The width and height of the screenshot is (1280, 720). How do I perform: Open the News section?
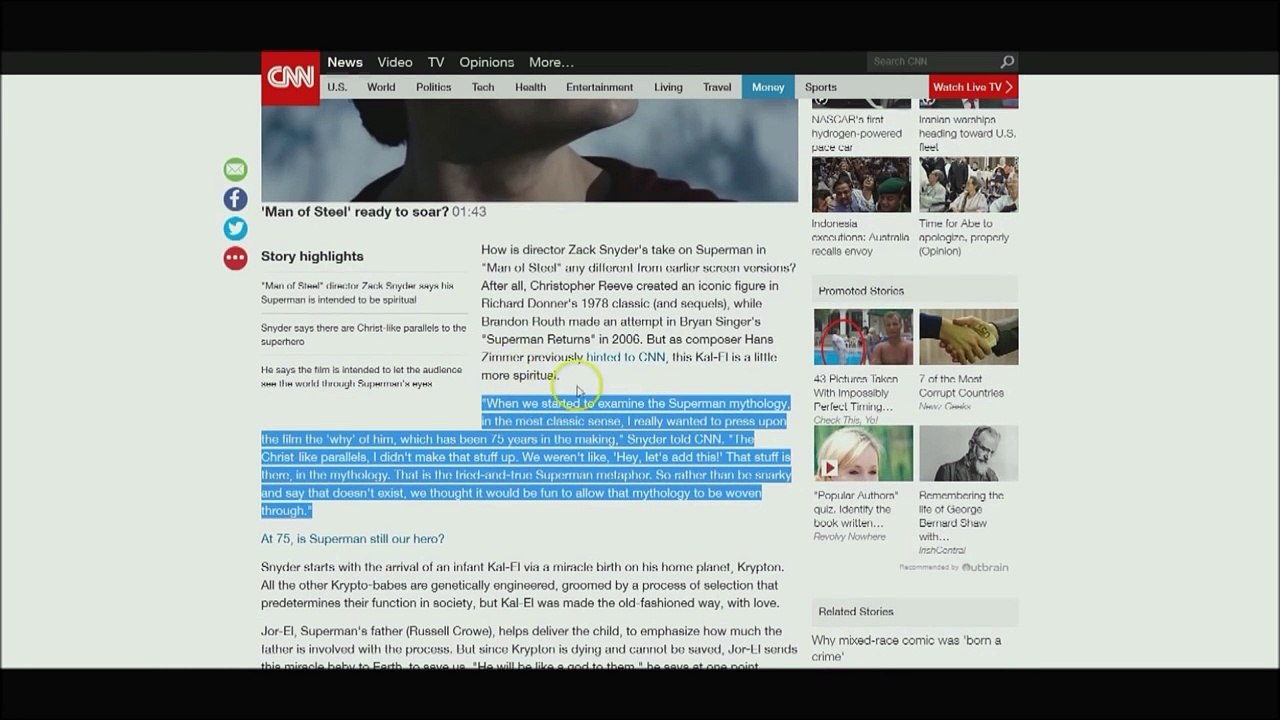click(345, 62)
